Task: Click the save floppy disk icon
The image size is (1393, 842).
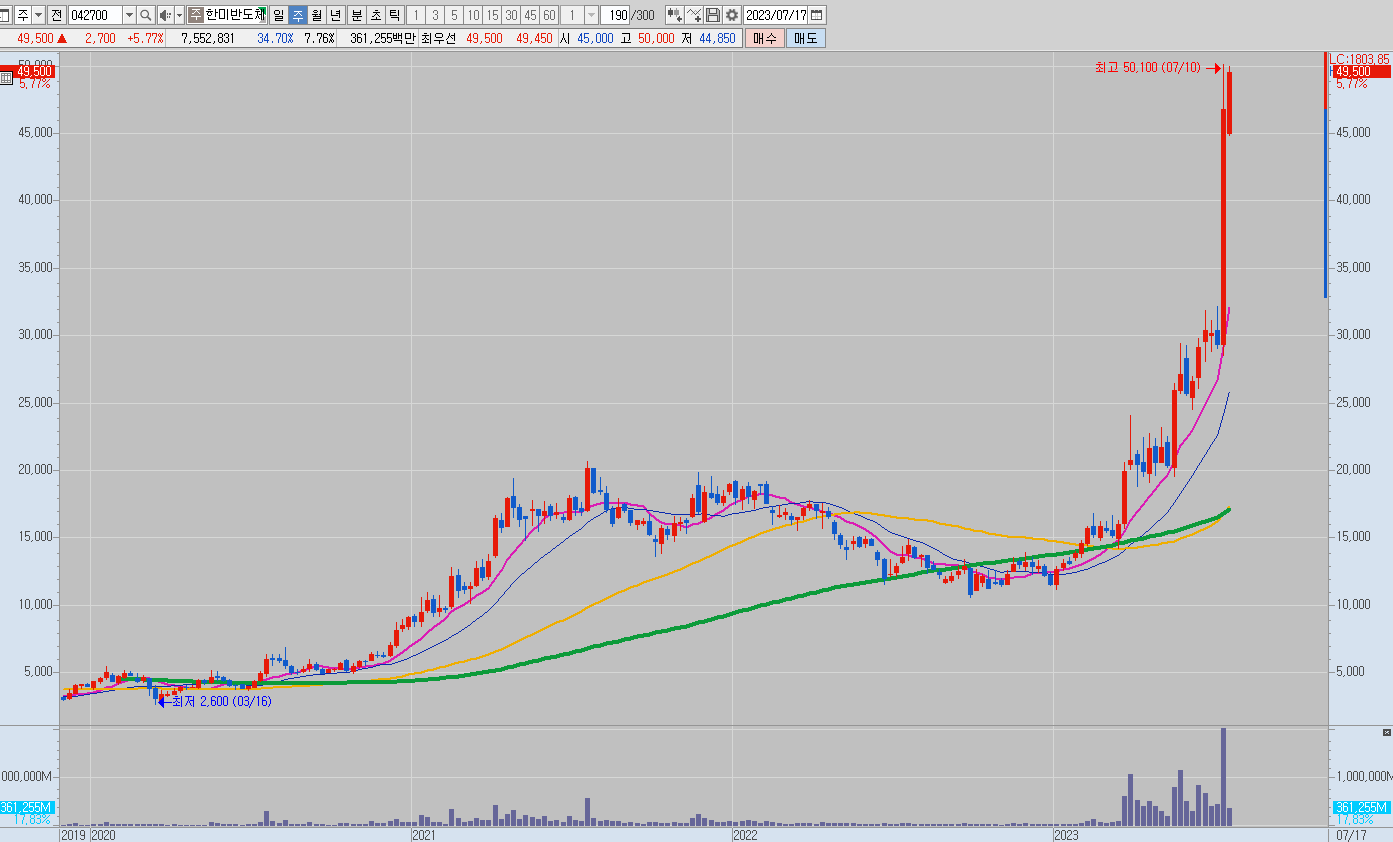Action: pos(713,15)
